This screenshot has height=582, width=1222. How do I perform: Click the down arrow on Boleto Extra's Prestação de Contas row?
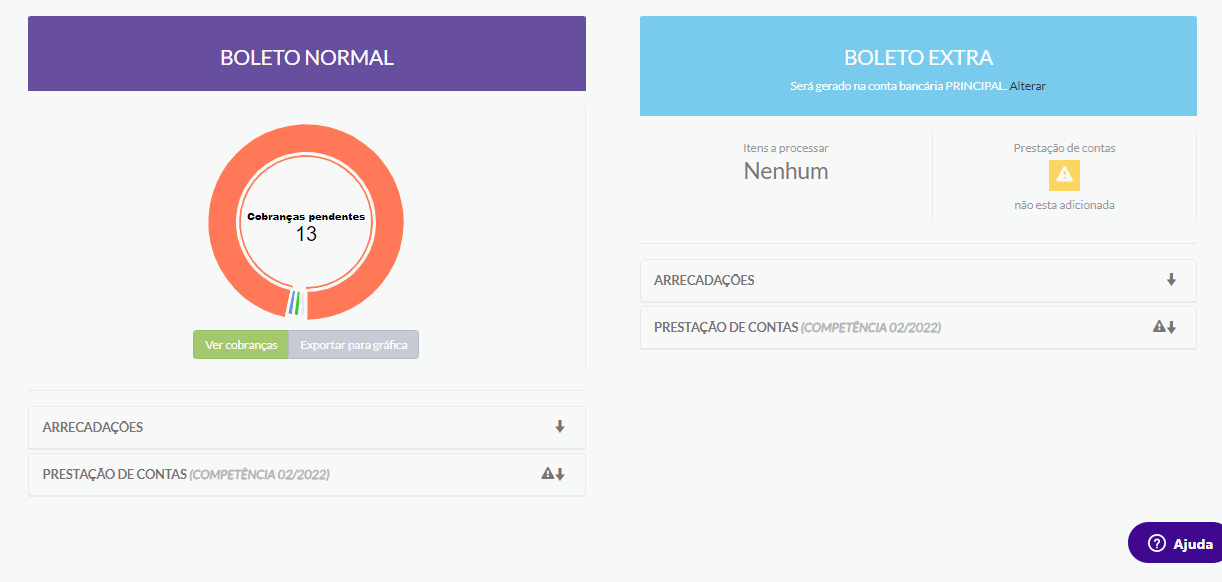(x=1171, y=327)
